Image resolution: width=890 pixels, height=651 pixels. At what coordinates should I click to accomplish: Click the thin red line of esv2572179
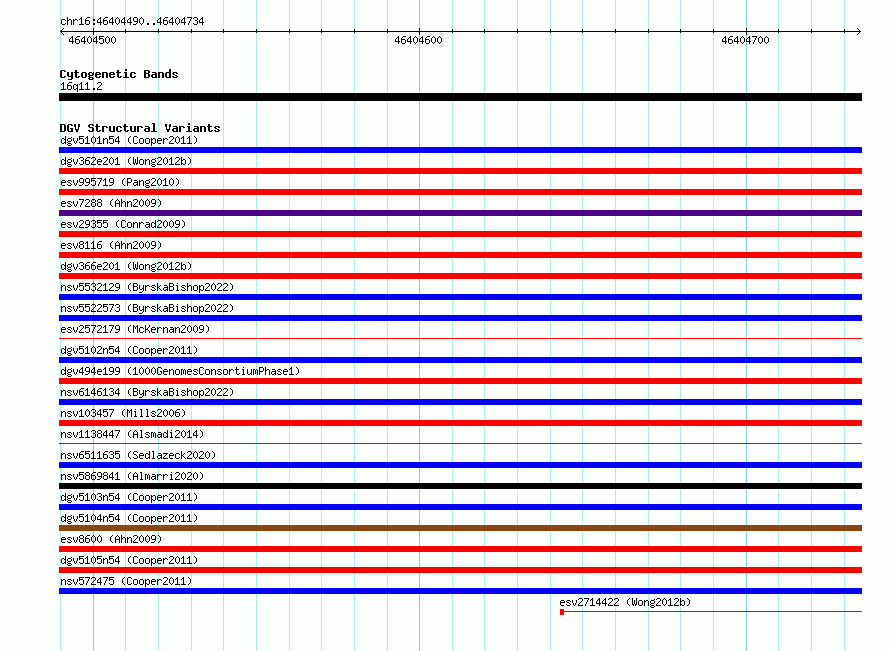460,339
